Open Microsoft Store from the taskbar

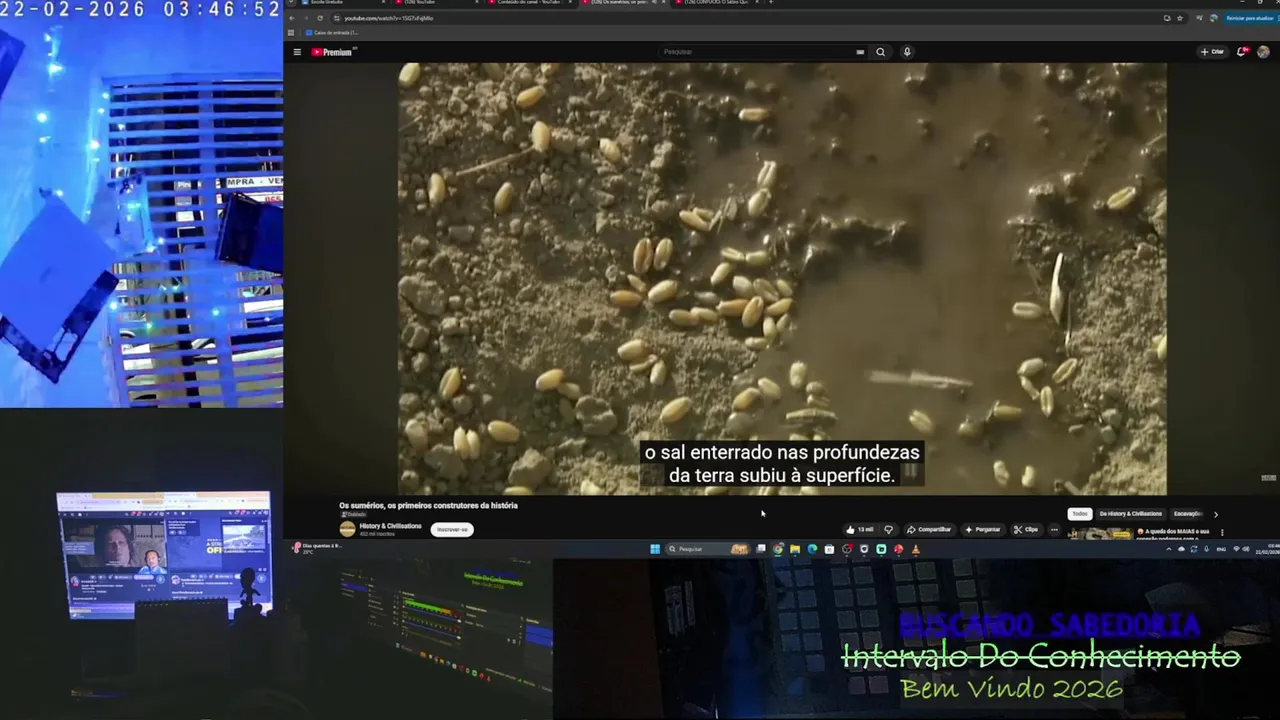[829, 549]
